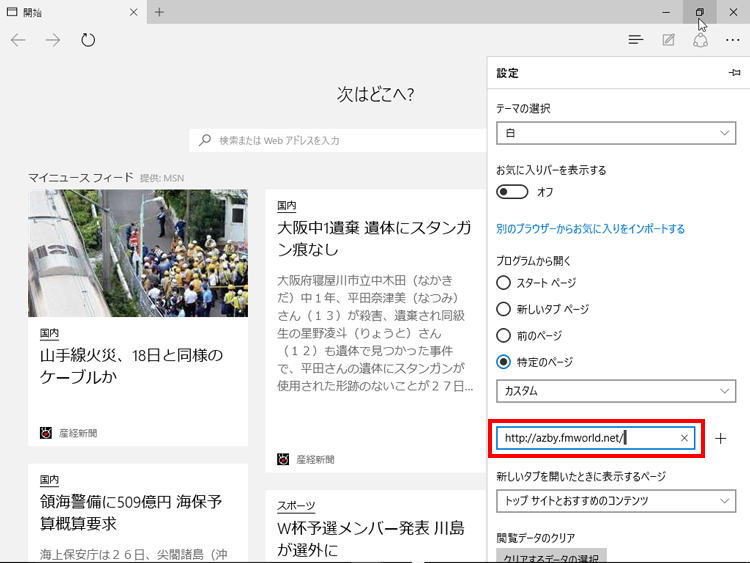Choose the 前のページ radio button
This screenshot has width=750, height=563.
point(503,335)
